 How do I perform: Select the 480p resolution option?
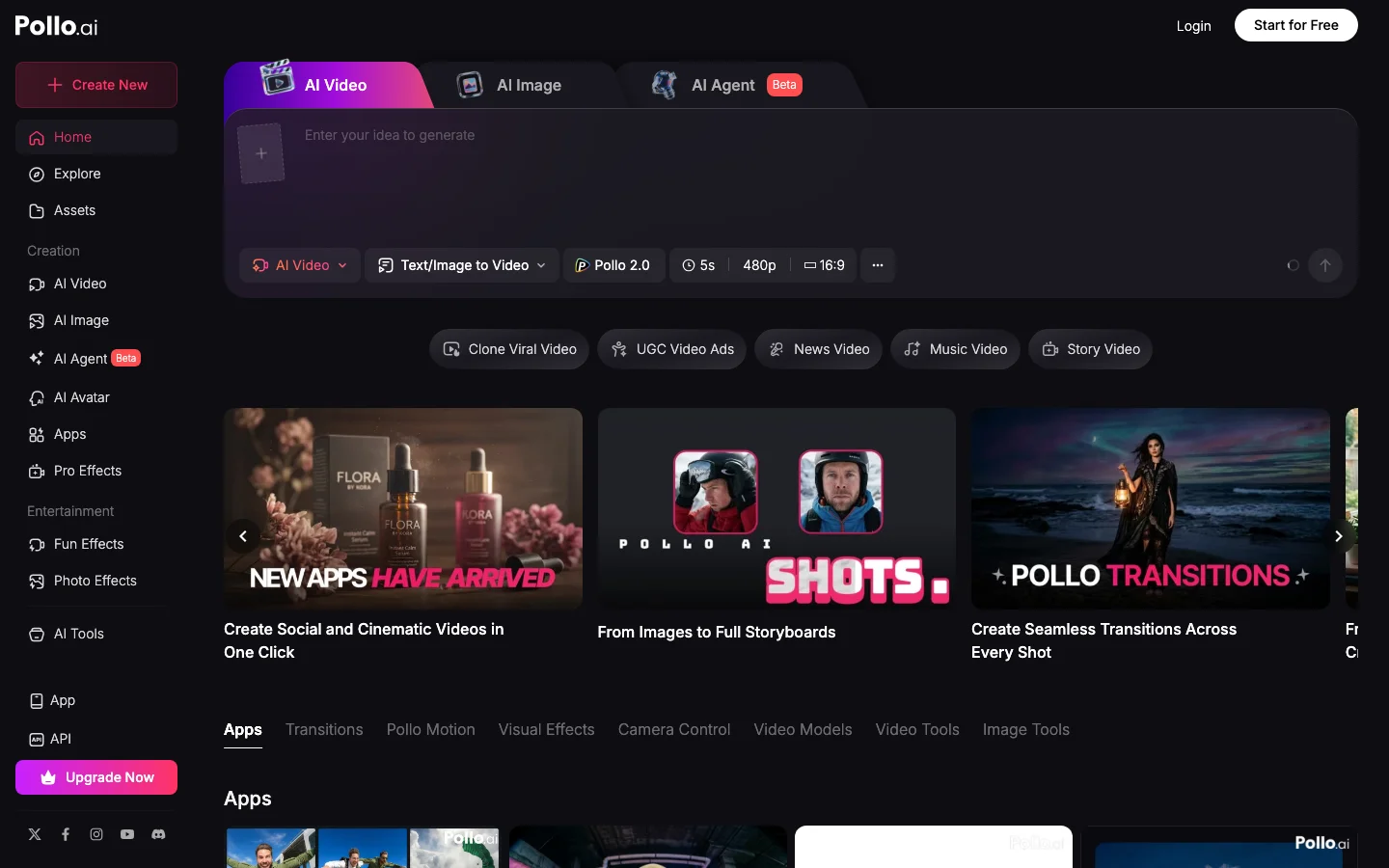click(759, 265)
